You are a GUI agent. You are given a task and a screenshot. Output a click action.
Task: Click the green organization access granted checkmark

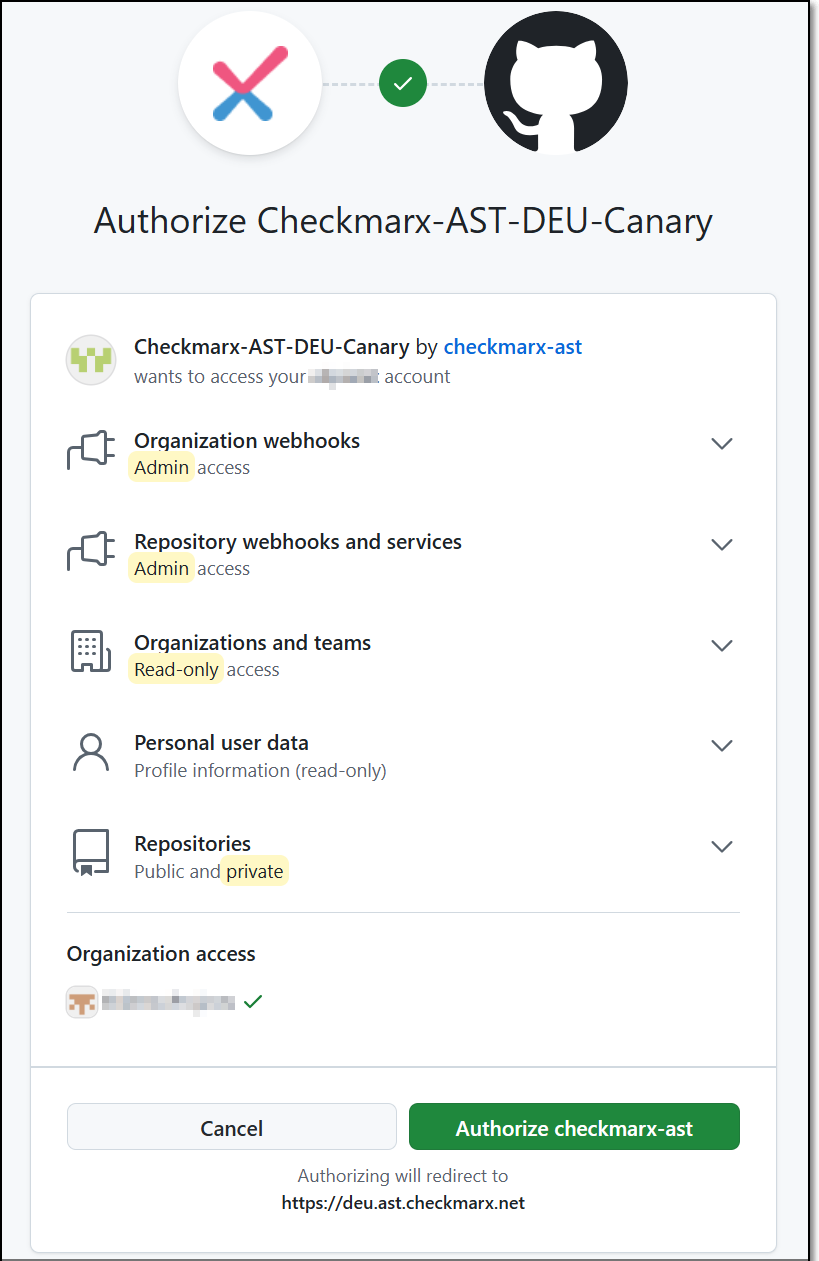253,1001
